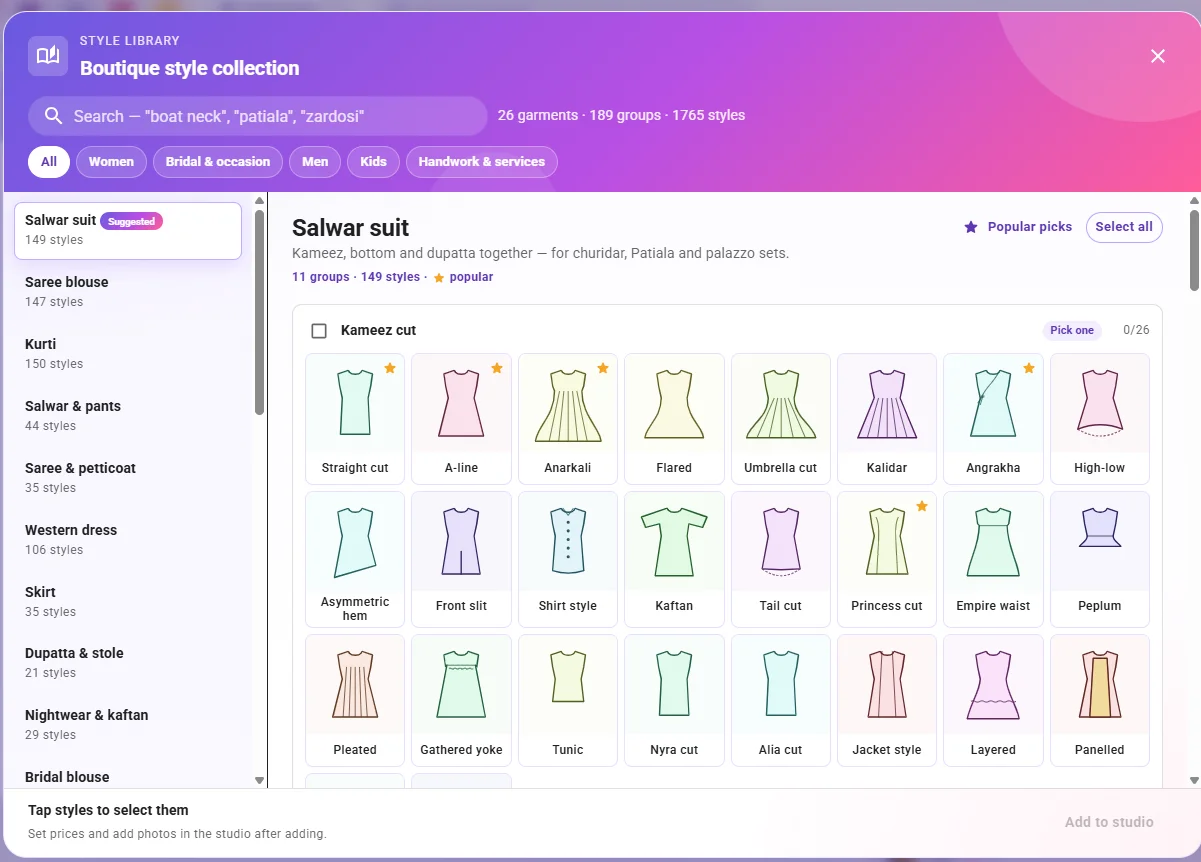This screenshot has height=862, width=1201.
Task: Open the Kurti garment list
Action: coord(128,354)
